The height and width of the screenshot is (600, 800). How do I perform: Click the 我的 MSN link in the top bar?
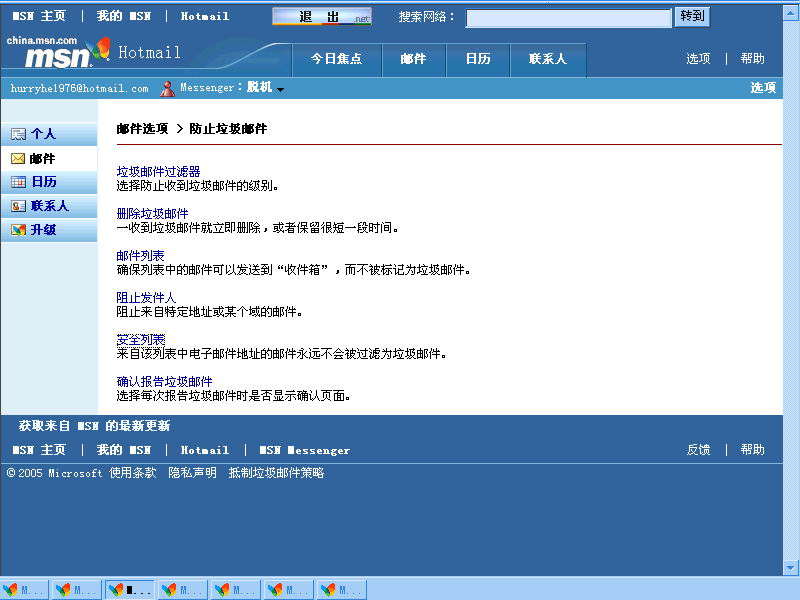(x=124, y=16)
